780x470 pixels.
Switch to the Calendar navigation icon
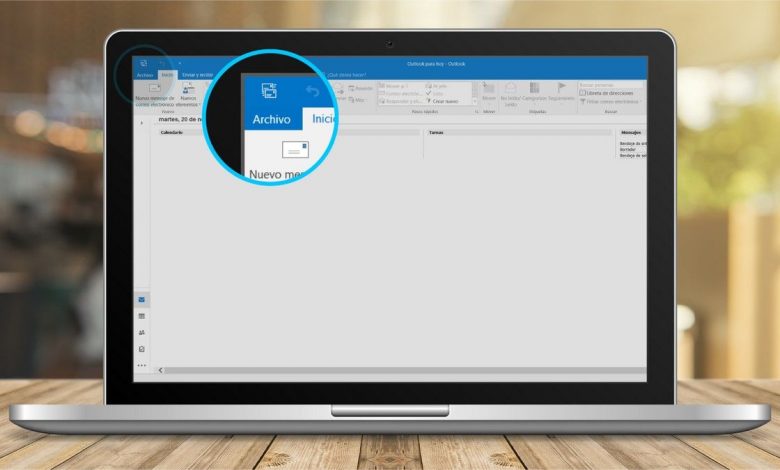(142, 316)
